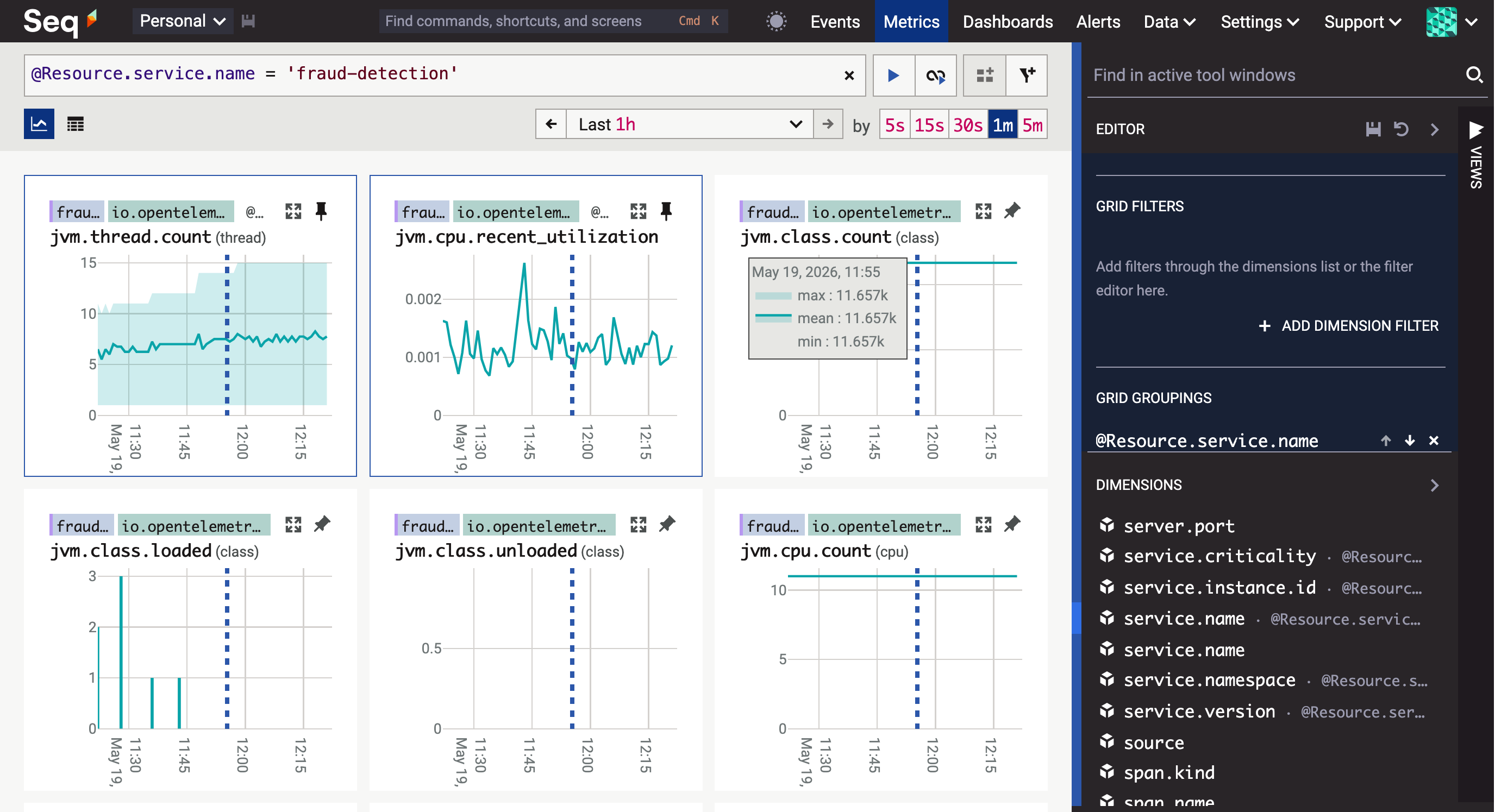Go to the Events tab

click(835, 22)
